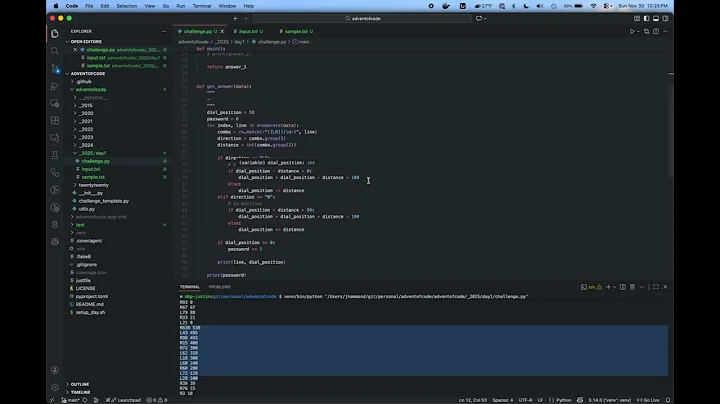This screenshot has width=720, height=404.
Task: Click the Explorer more actions ellipsis
Action: 164,31
